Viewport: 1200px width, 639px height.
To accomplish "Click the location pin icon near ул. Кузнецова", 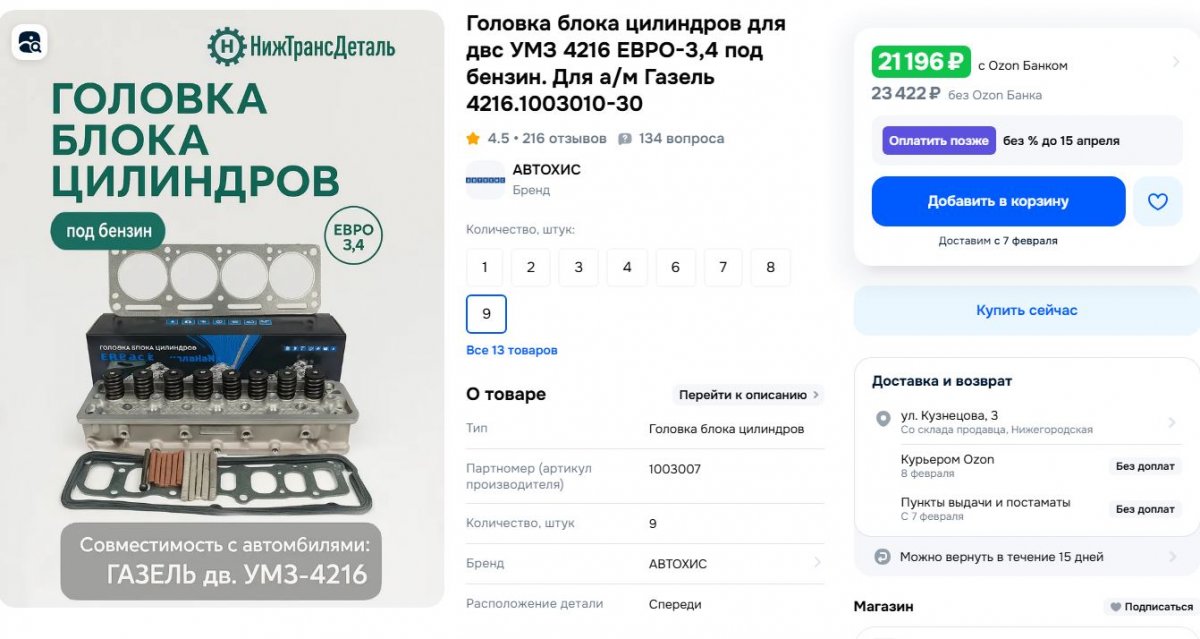I will tap(883, 419).
